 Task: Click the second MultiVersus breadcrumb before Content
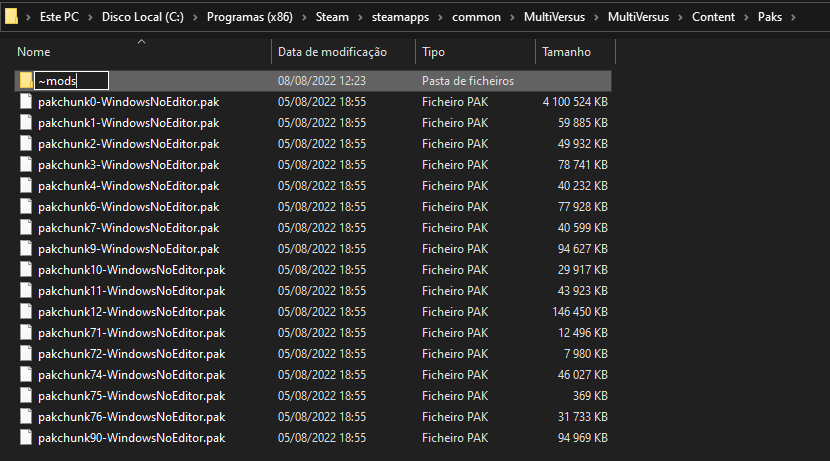click(x=638, y=17)
